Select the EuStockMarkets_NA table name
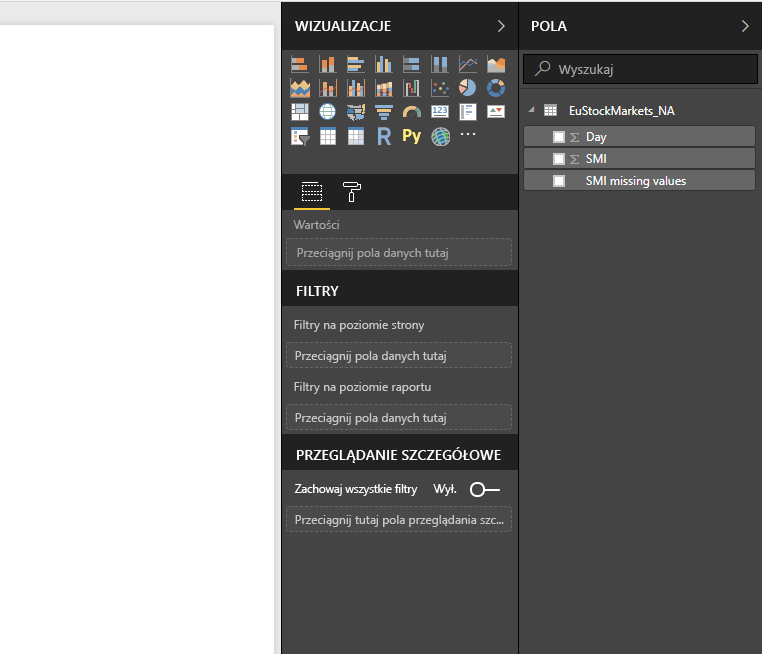Image resolution: width=762 pixels, height=654 pixels. tap(622, 111)
